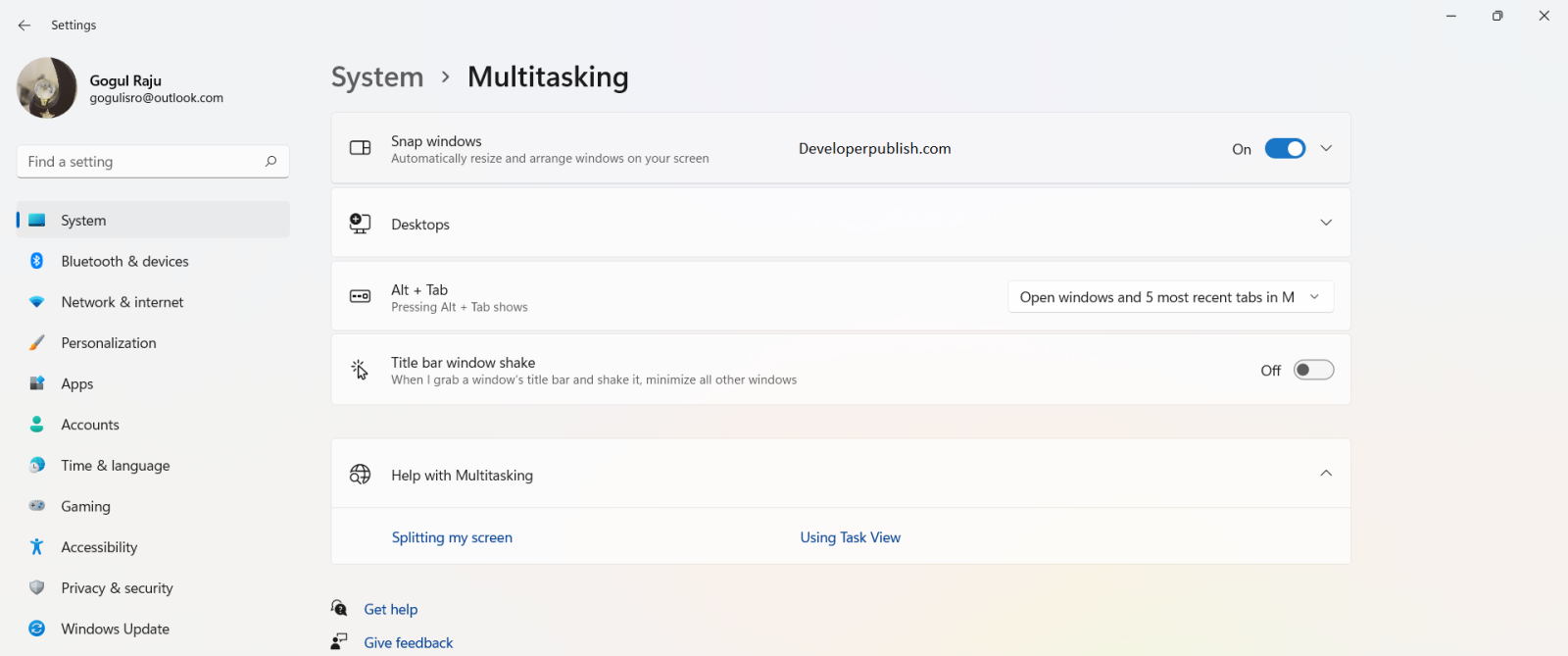Click the Network & internet Wi-Fi icon

(x=37, y=302)
